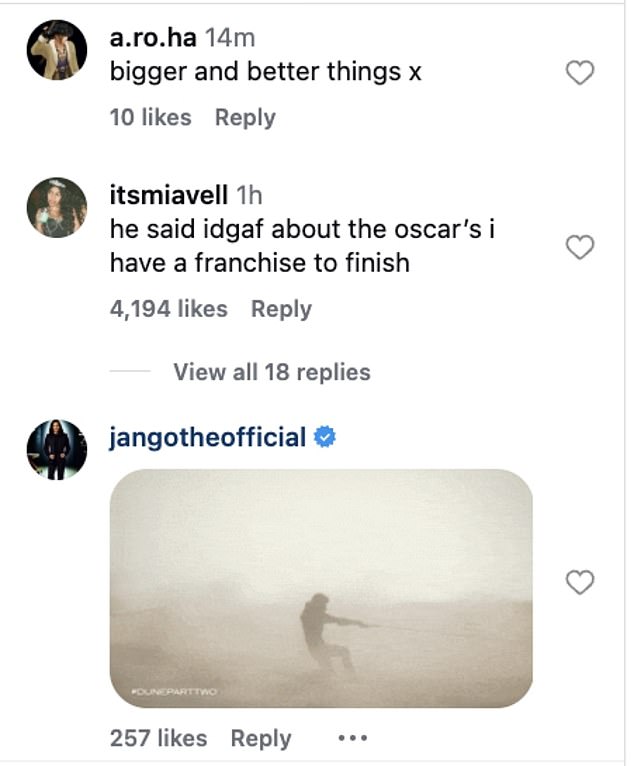This screenshot has height=766, width=634.
Task: Reply to a.ro.ha's comment
Action: (245, 117)
